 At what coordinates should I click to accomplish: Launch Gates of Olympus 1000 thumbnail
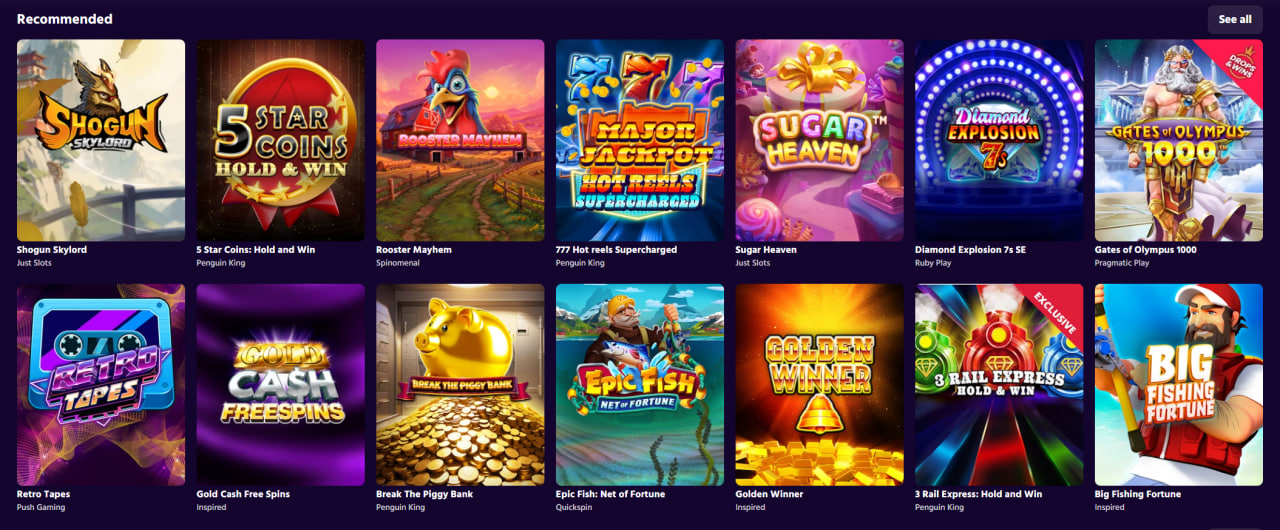(1179, 140)
